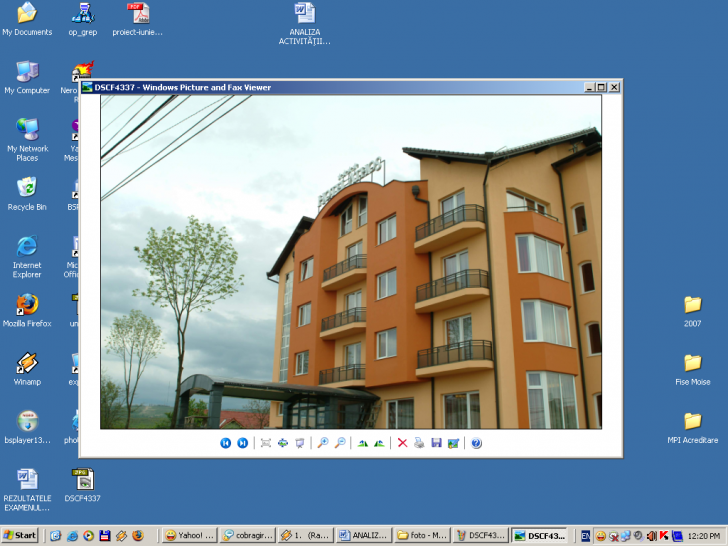The image size is (728, 546).
Task: Zoom out of the picture
Action: tap(340, 443)
